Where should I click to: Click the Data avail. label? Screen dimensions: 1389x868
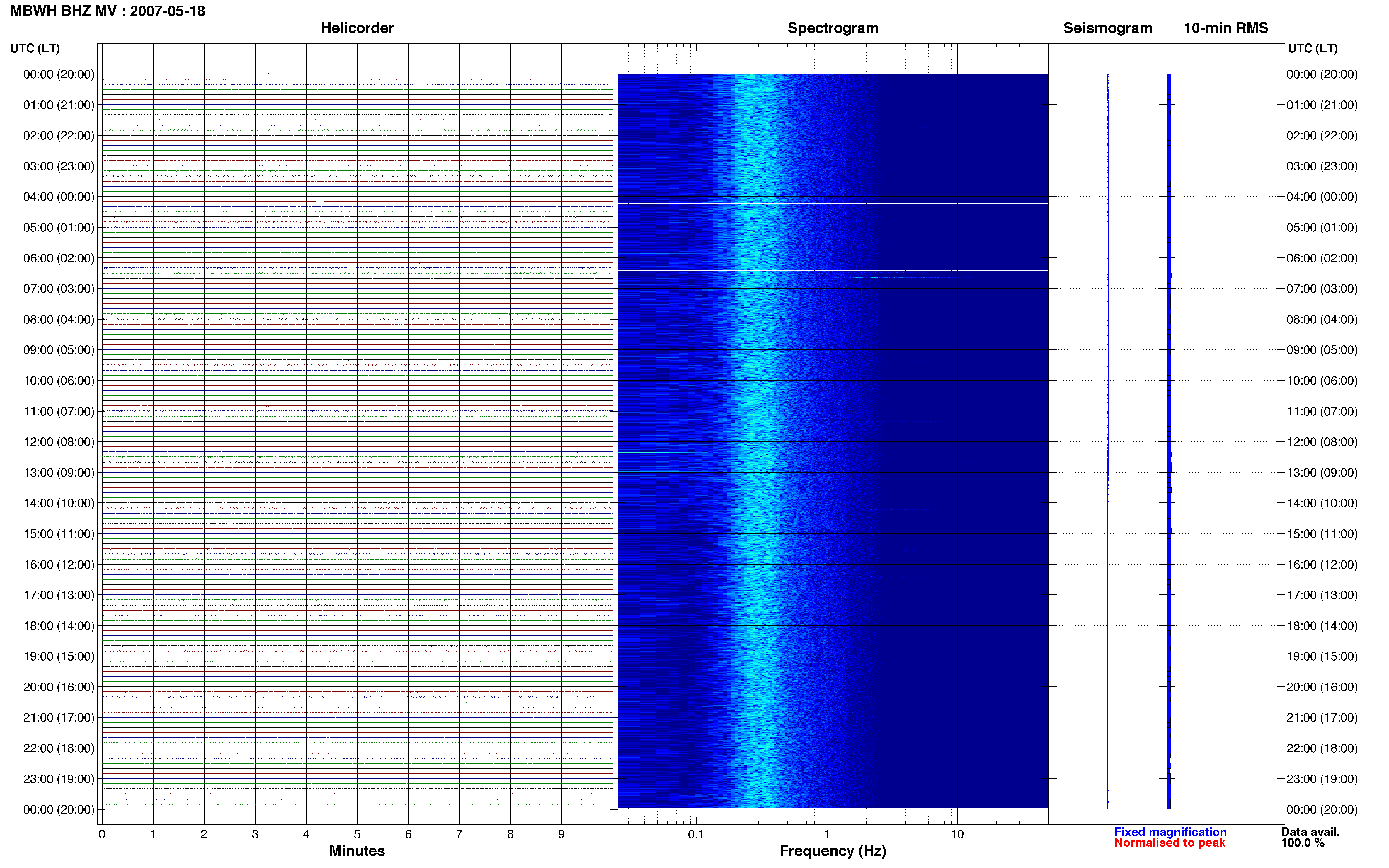(1310, 832)
